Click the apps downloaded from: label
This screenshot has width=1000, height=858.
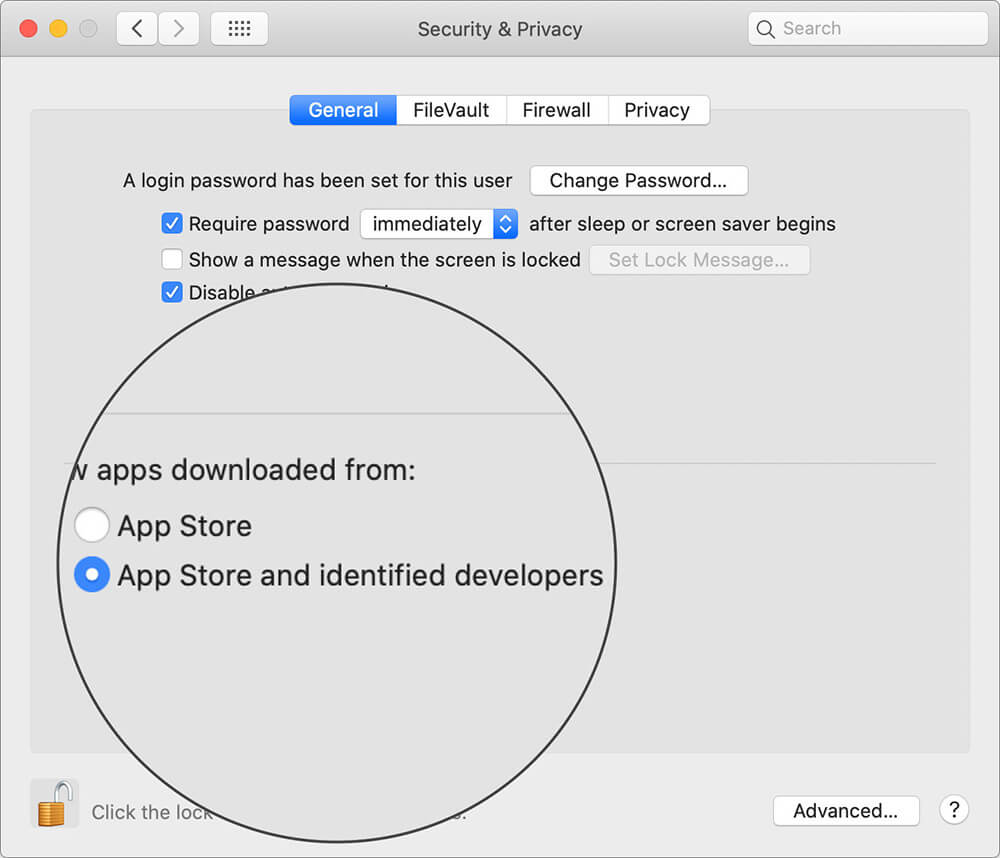tap(256, 471)
